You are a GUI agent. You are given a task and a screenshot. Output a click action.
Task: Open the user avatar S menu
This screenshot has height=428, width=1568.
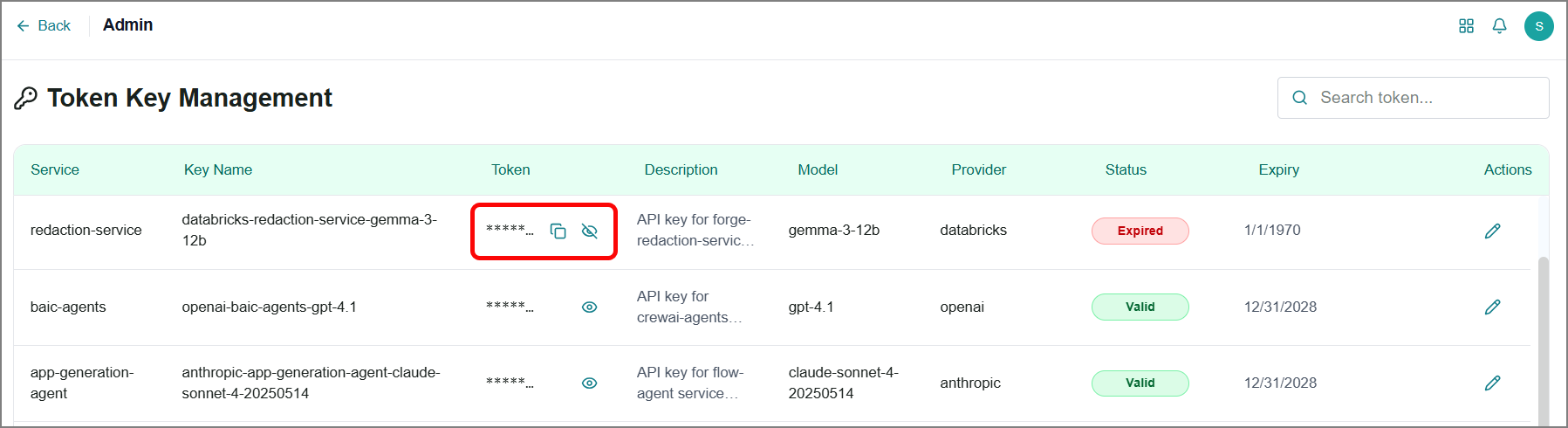[1538, 26]
